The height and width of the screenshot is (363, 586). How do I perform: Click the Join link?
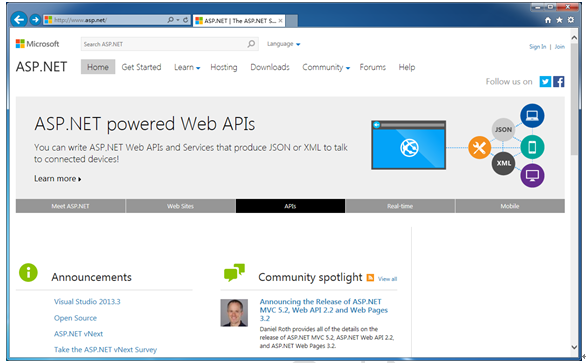[x=559, y=47]
